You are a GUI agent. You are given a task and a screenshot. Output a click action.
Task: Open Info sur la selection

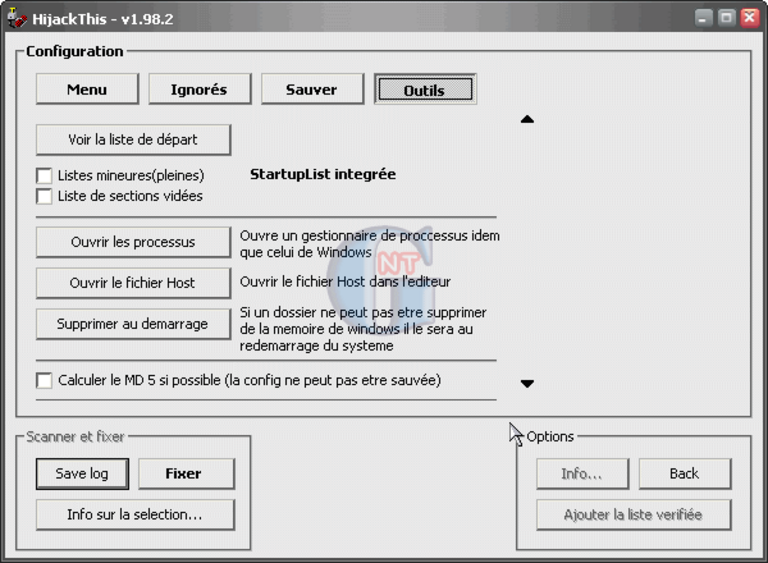click(x=135, y=514)
